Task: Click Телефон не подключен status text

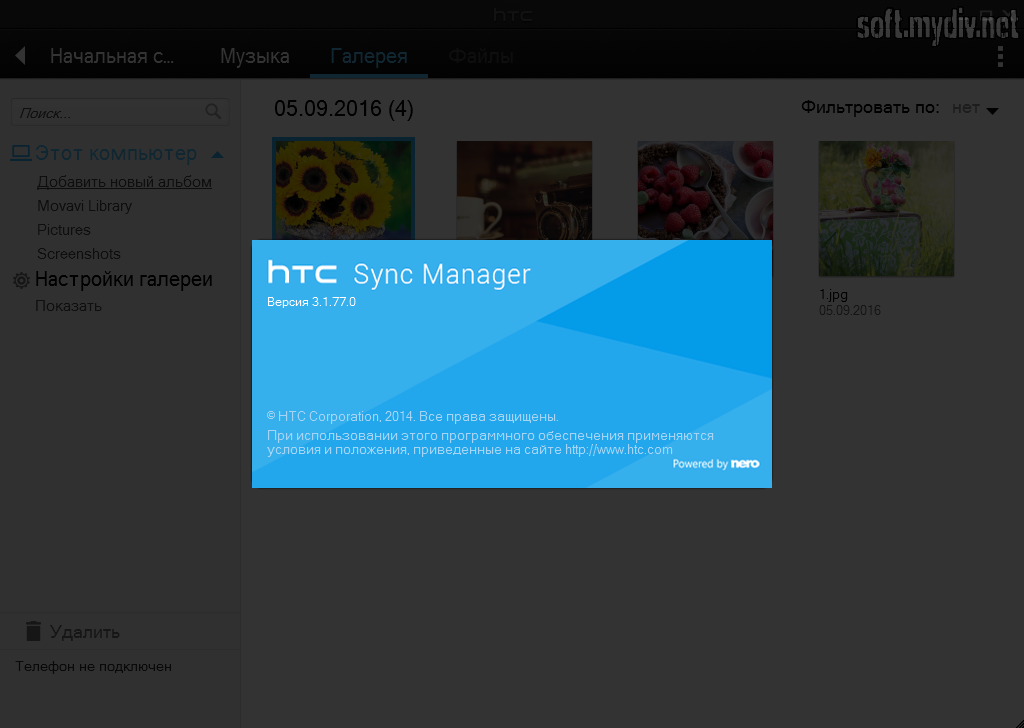Action: [93, 667]
